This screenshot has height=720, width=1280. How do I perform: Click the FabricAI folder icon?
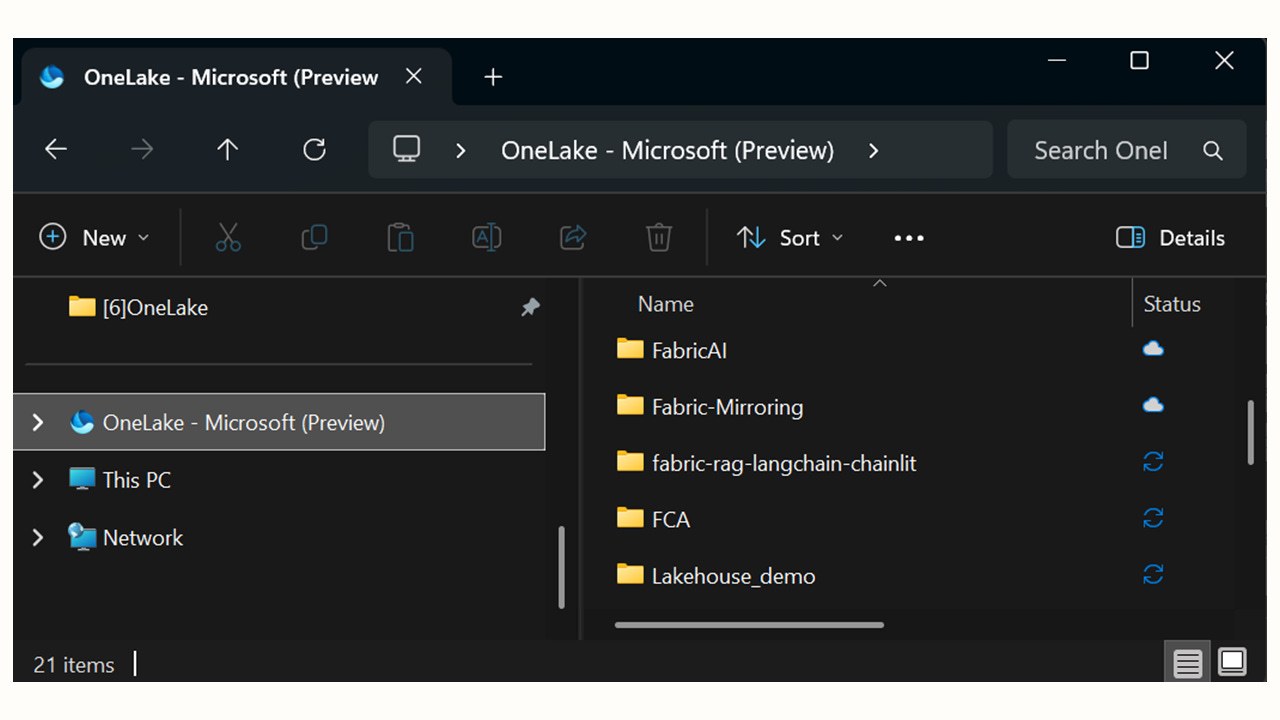pos(630,349)
